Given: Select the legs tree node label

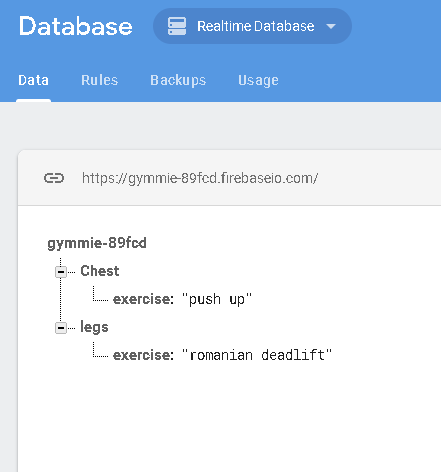Looking at the screenshot, I should tap(94, 327).
